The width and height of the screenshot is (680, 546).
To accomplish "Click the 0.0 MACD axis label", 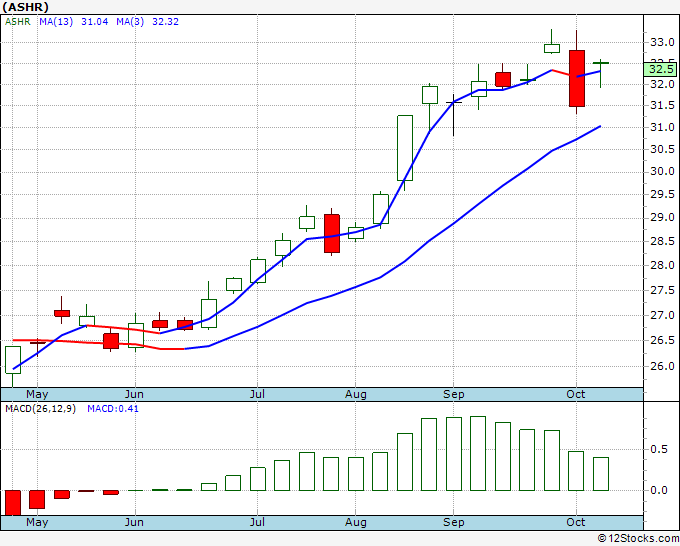I will (x=659, y=490).
